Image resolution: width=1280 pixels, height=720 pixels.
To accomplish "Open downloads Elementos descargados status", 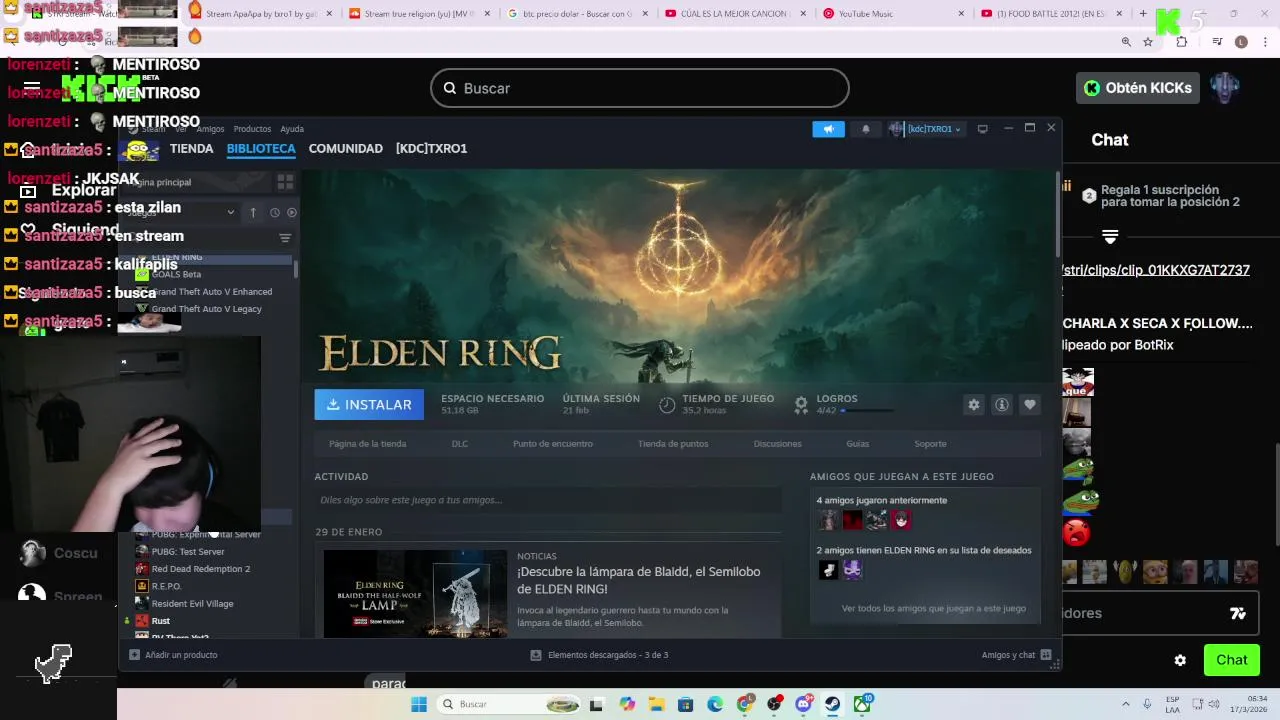I will [x=599, y=655].
